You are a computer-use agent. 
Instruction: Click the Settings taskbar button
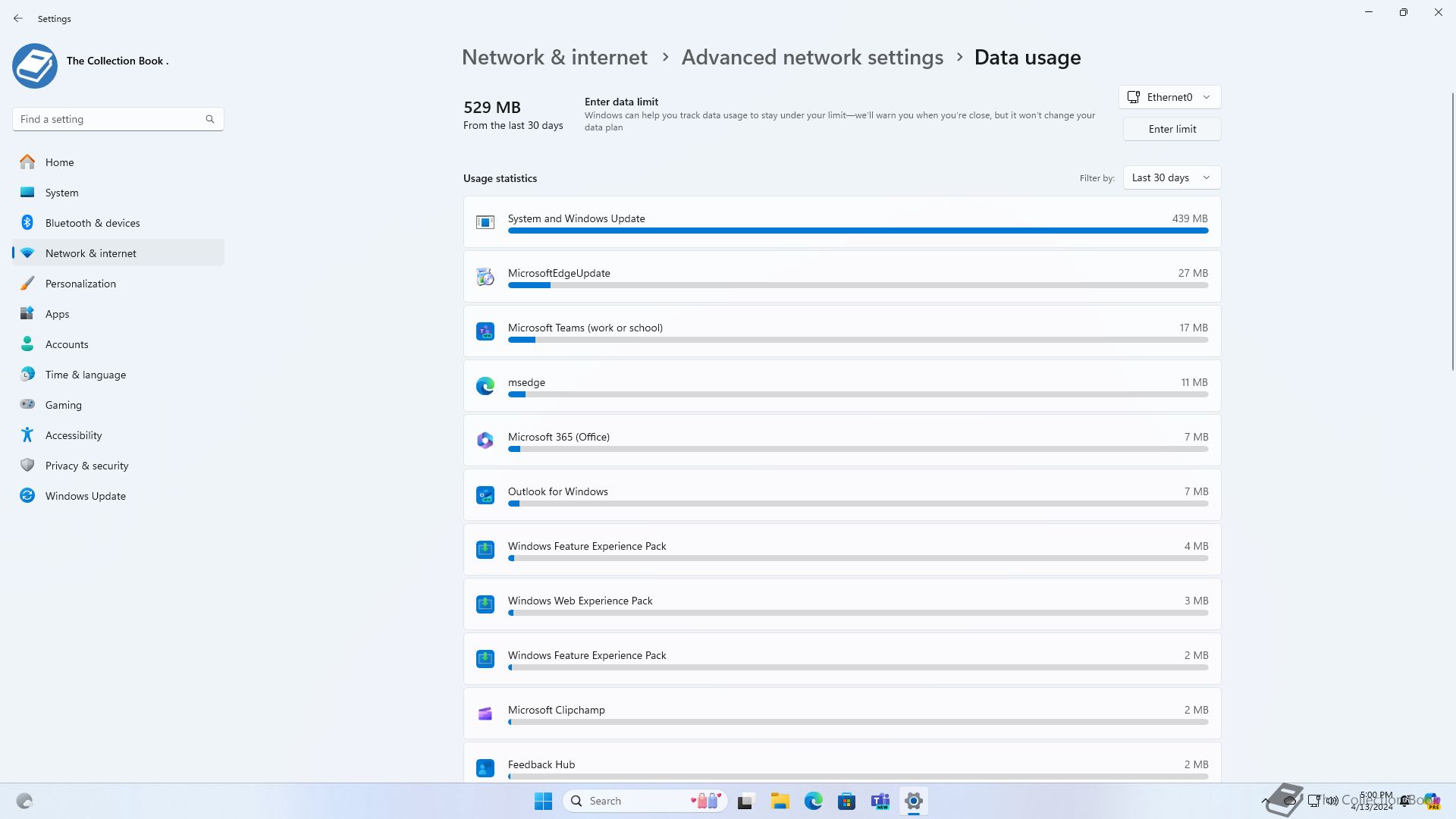point(914,801)
